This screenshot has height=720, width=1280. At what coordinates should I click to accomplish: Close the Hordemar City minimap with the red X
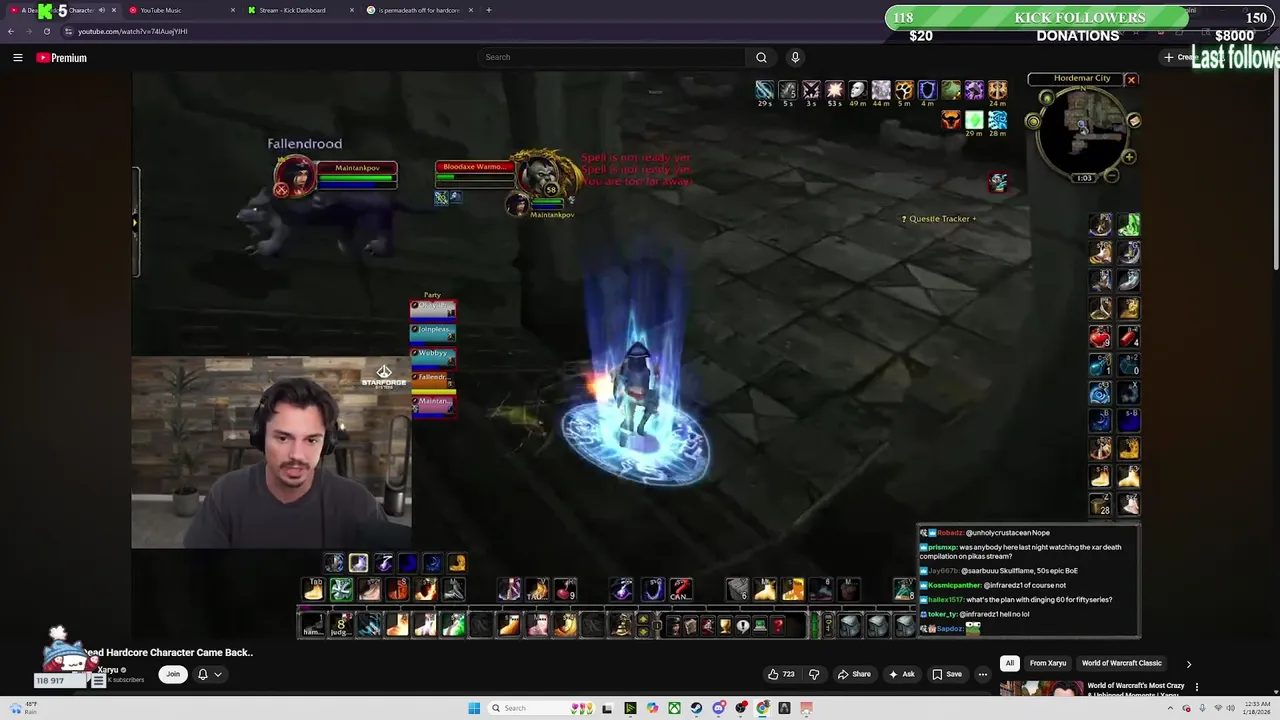[x=1131, y=80]
